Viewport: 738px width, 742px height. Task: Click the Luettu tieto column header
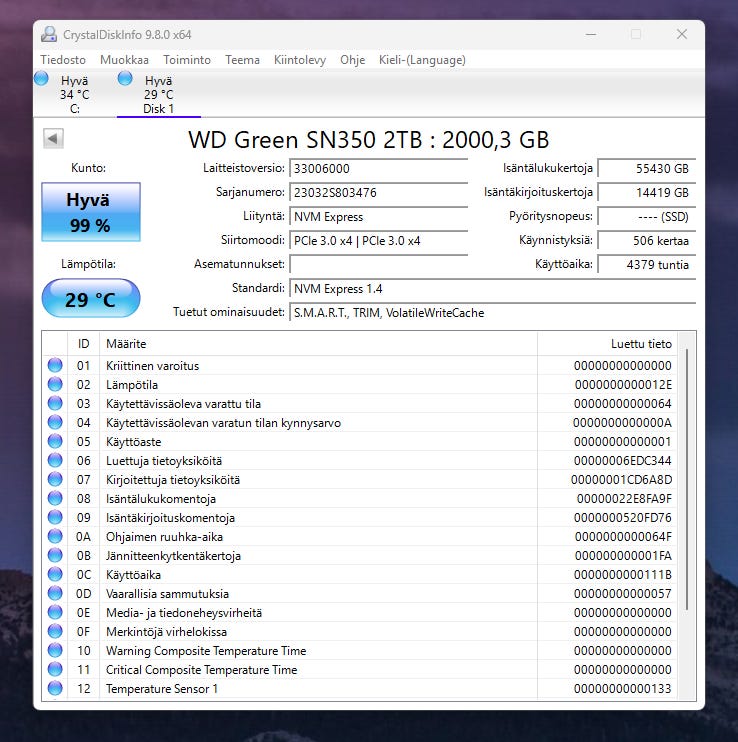(x=607, y=344)
